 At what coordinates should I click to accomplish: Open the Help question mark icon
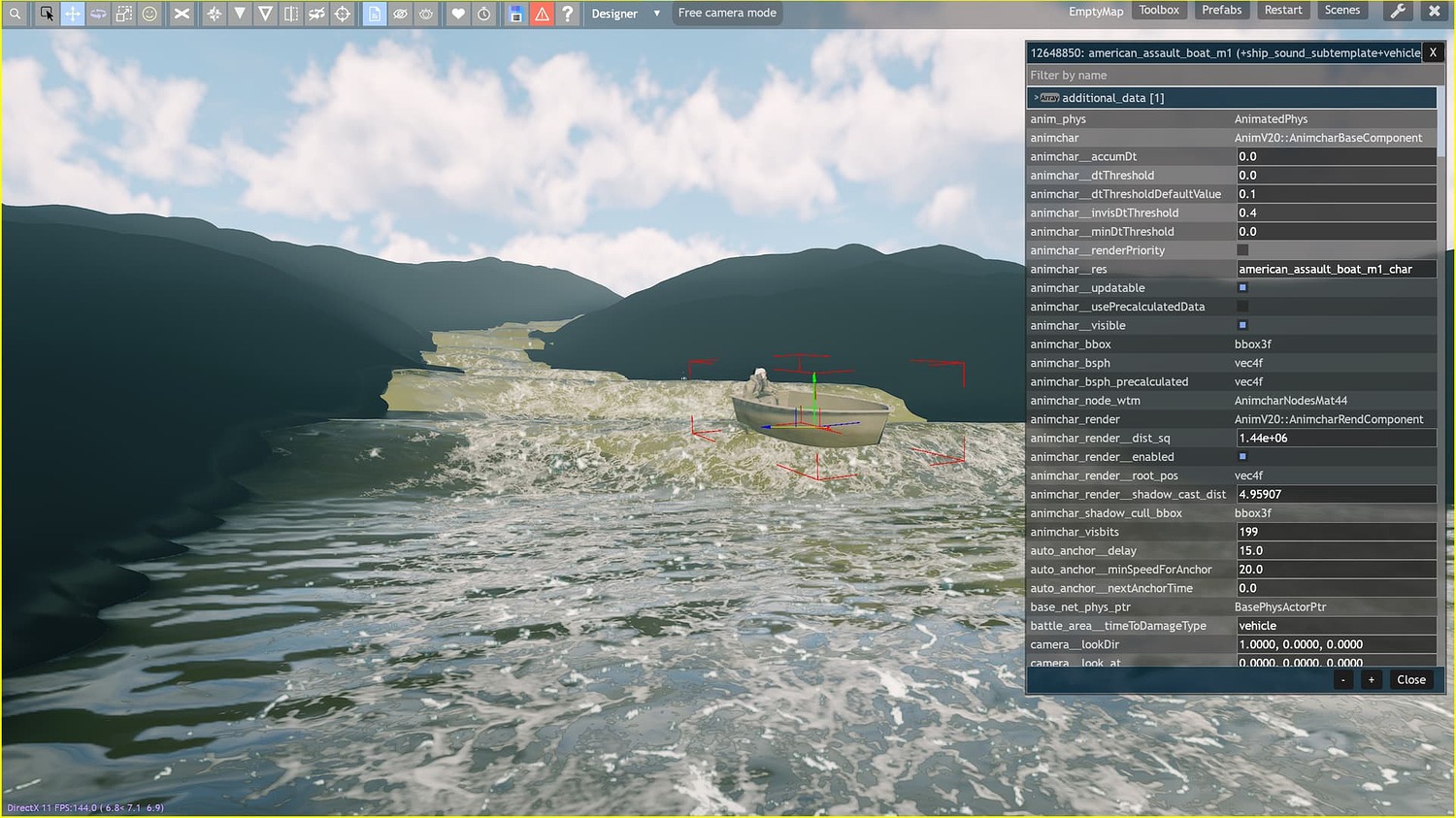tap(568, 14)
